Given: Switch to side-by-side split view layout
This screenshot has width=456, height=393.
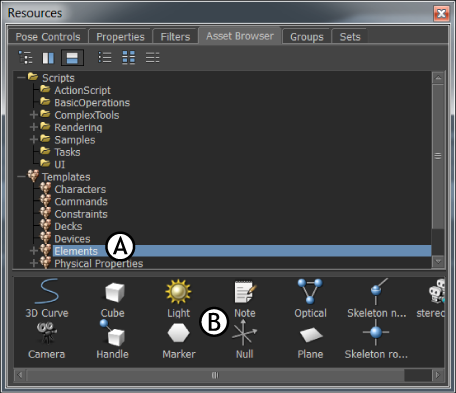Looking at the screenshot, I should [x=48, y=58].
